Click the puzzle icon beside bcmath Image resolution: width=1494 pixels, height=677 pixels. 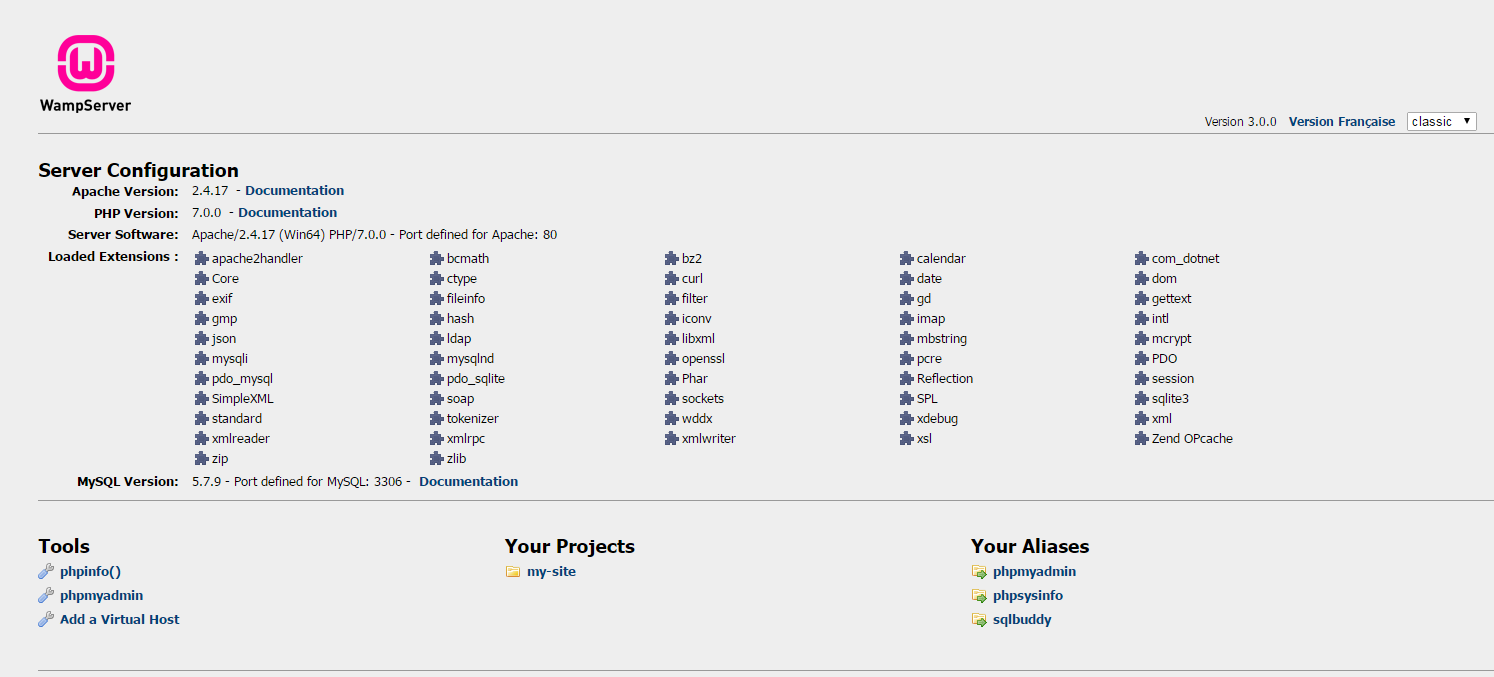[437, 258]
